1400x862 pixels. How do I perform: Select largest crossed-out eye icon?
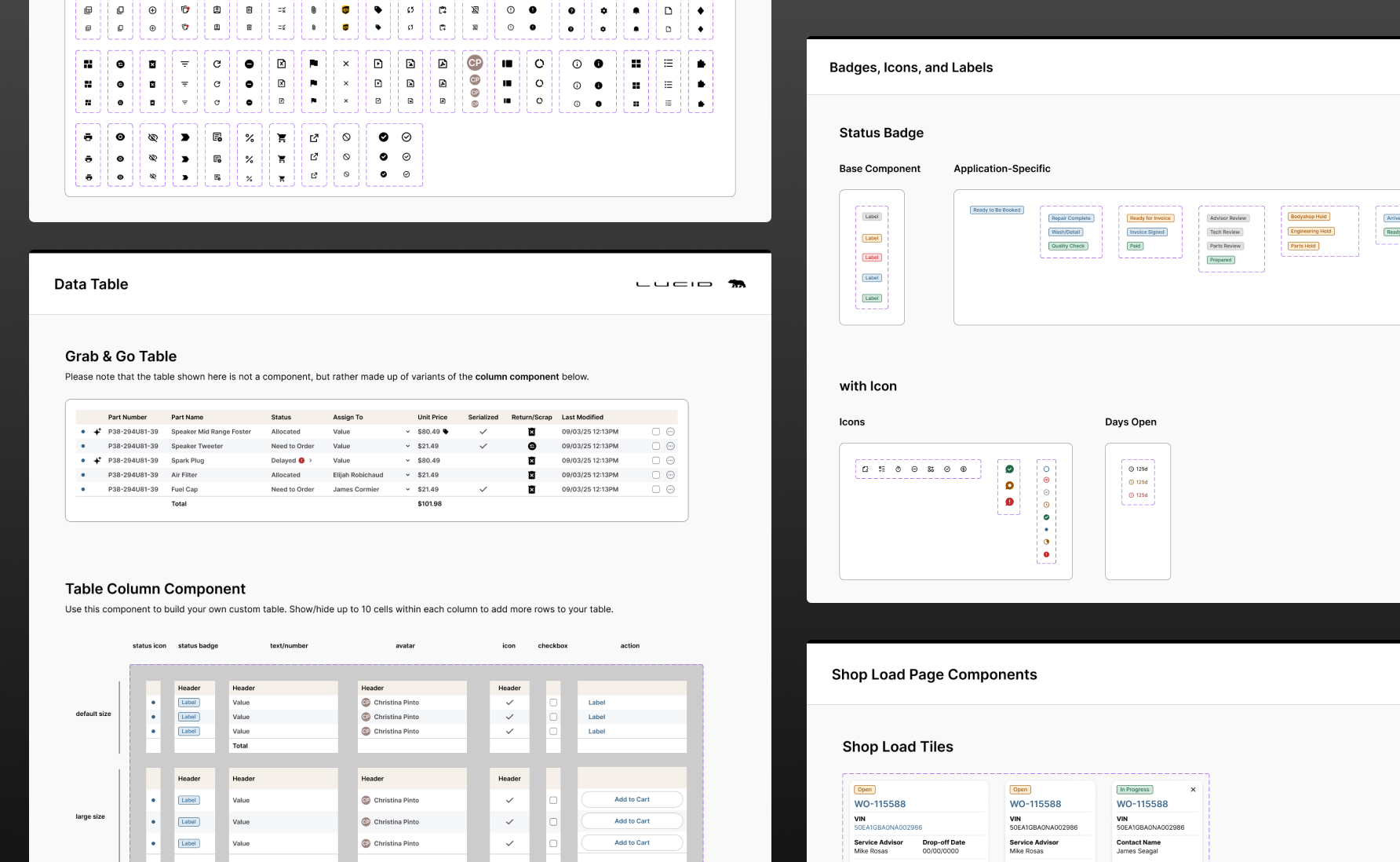(153, 137)
